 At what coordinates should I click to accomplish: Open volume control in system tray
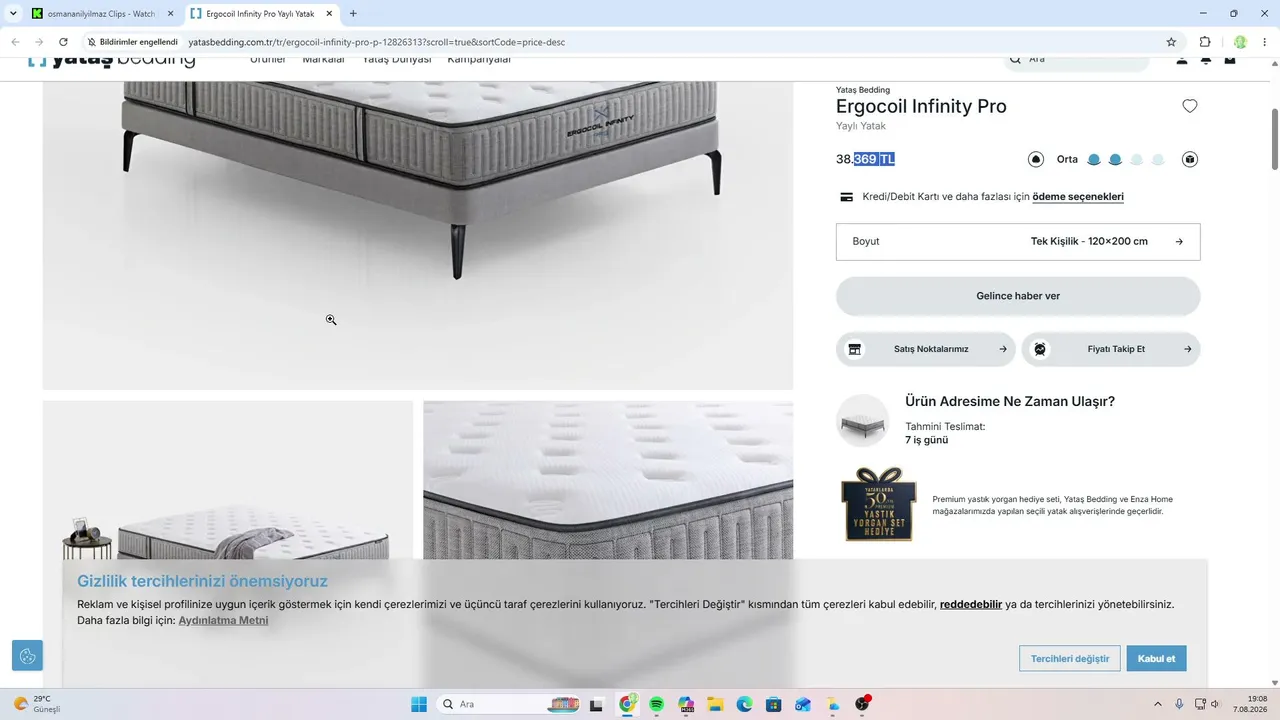tap(1216, 704)
